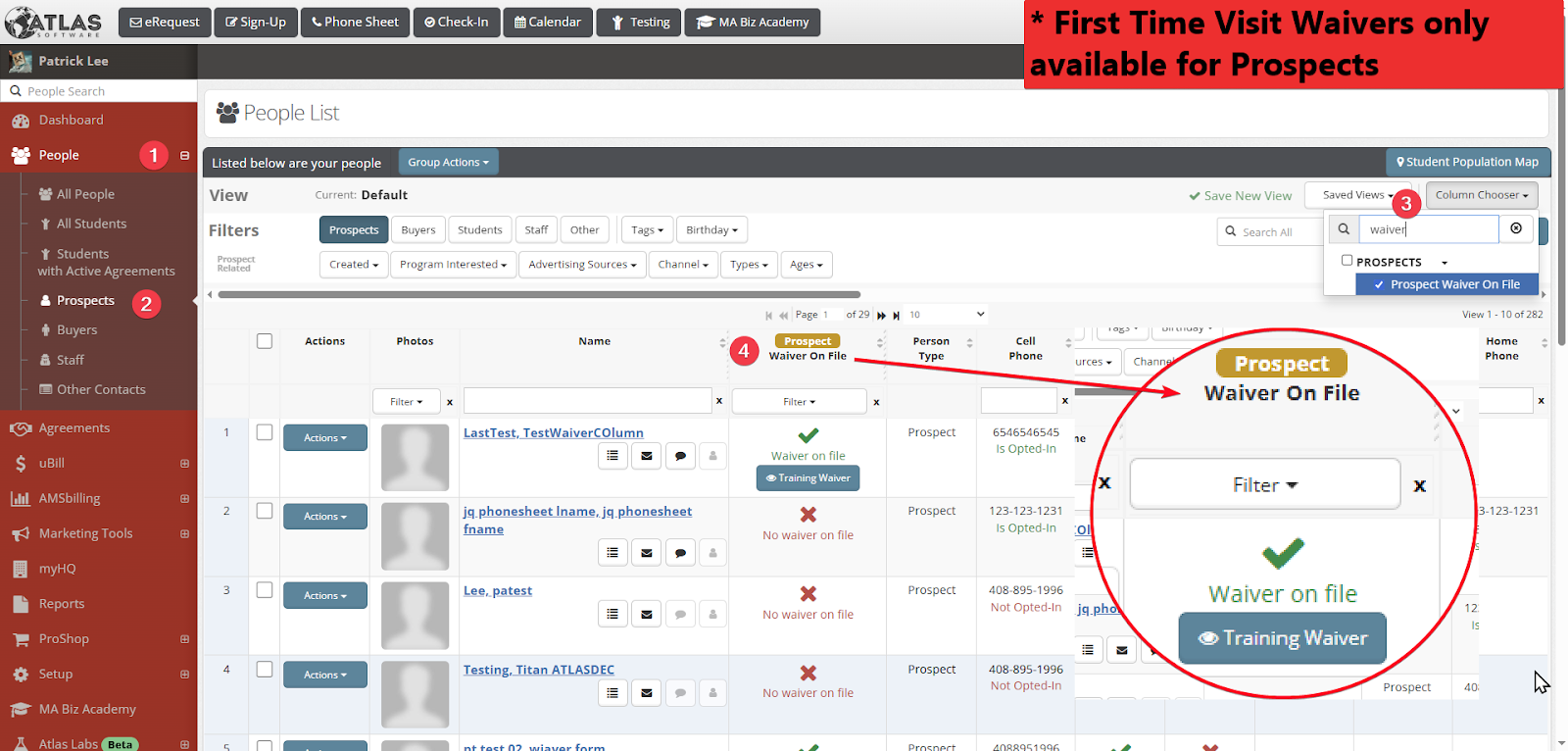Clear the waiver column search text

1516,228
